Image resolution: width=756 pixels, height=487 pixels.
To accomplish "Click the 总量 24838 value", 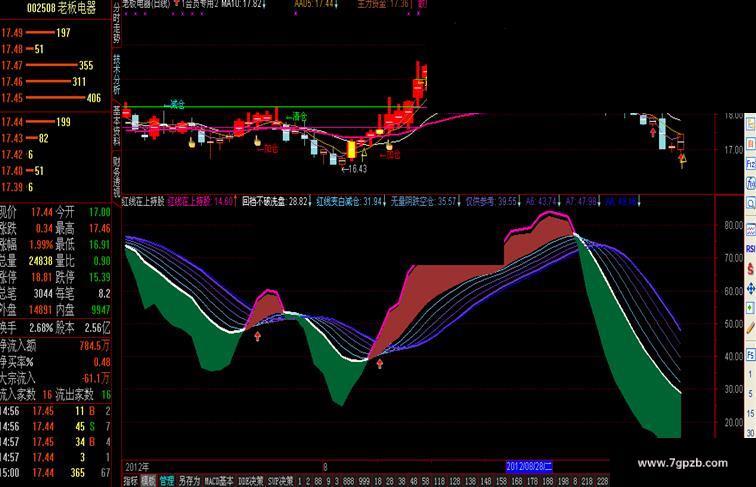I will [40, 261].
